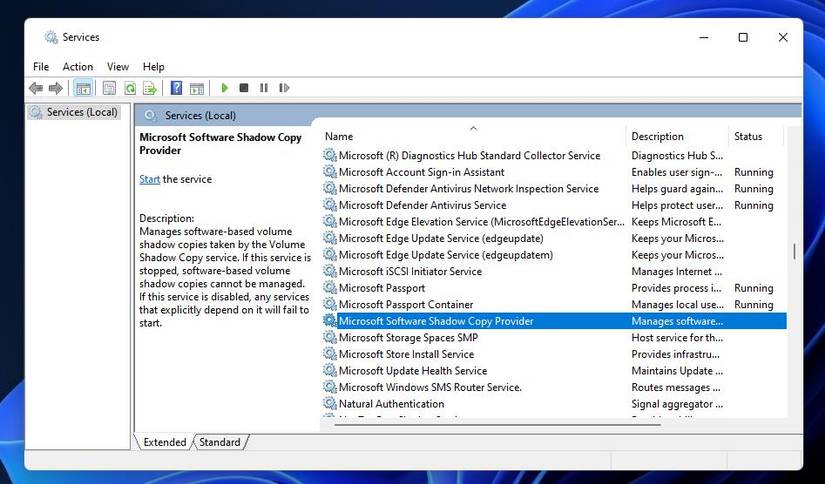Select Microsoft Software Shadow Copy Provider name in the list
This screenshot has width=825, height=484.
point(436,321)
